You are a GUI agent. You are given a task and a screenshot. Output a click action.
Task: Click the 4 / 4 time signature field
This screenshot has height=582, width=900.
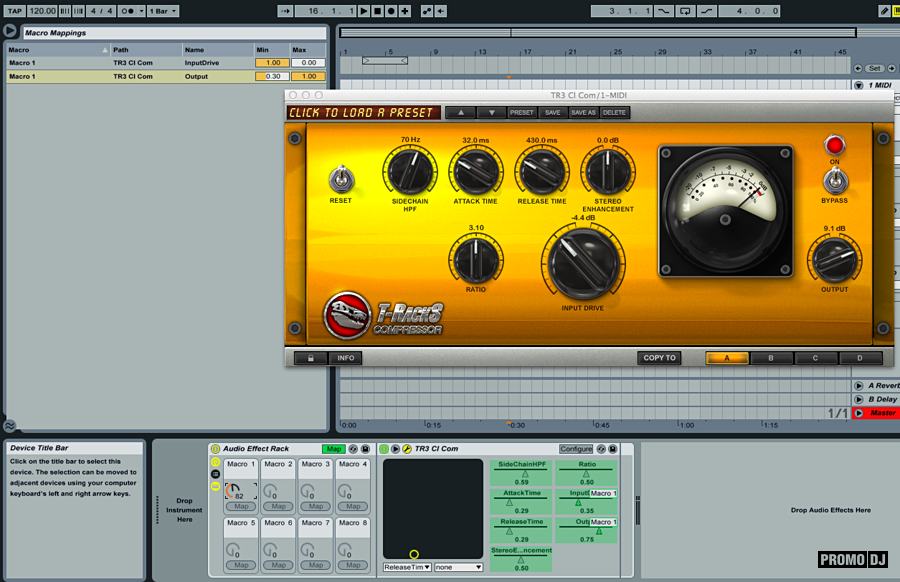pyautogui.click(x=102, y=11)
